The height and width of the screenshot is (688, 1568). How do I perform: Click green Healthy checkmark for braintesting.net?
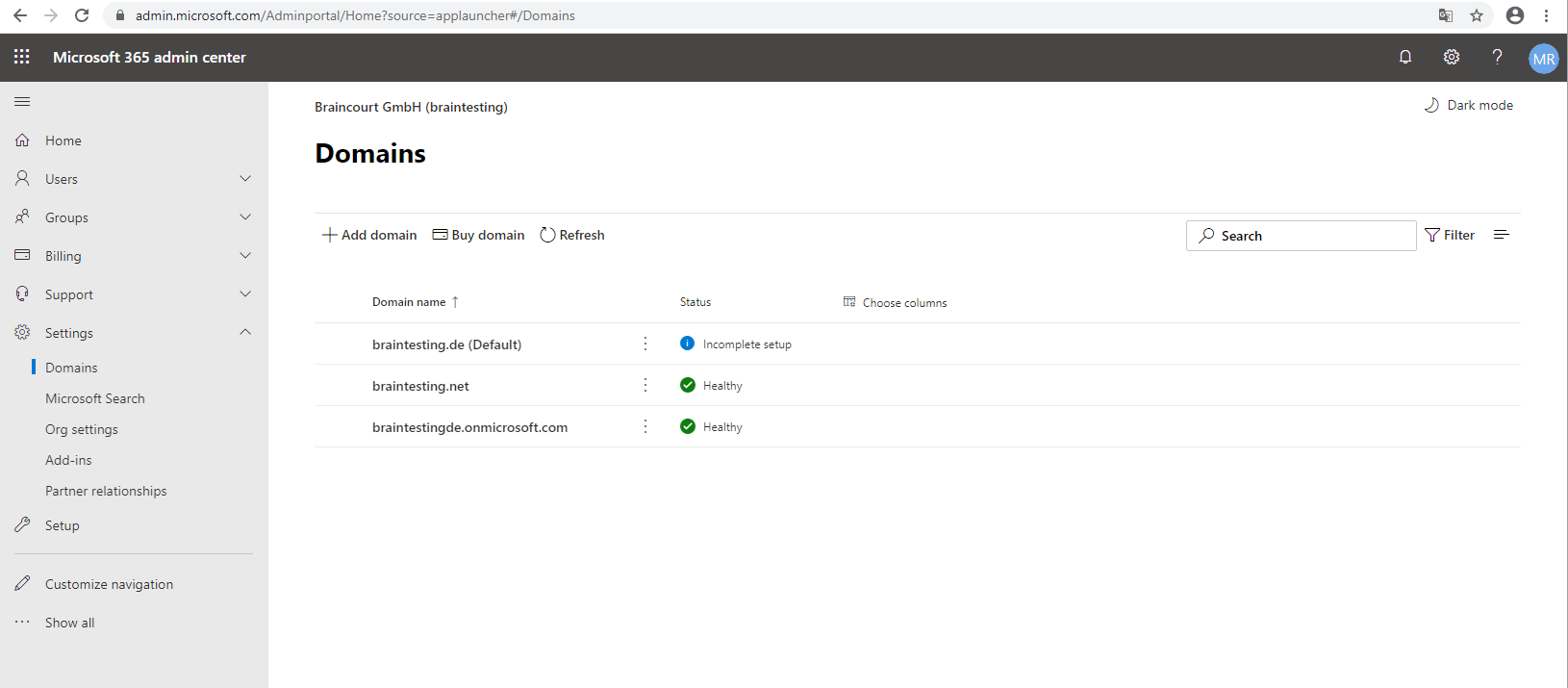tap(687, 385)
